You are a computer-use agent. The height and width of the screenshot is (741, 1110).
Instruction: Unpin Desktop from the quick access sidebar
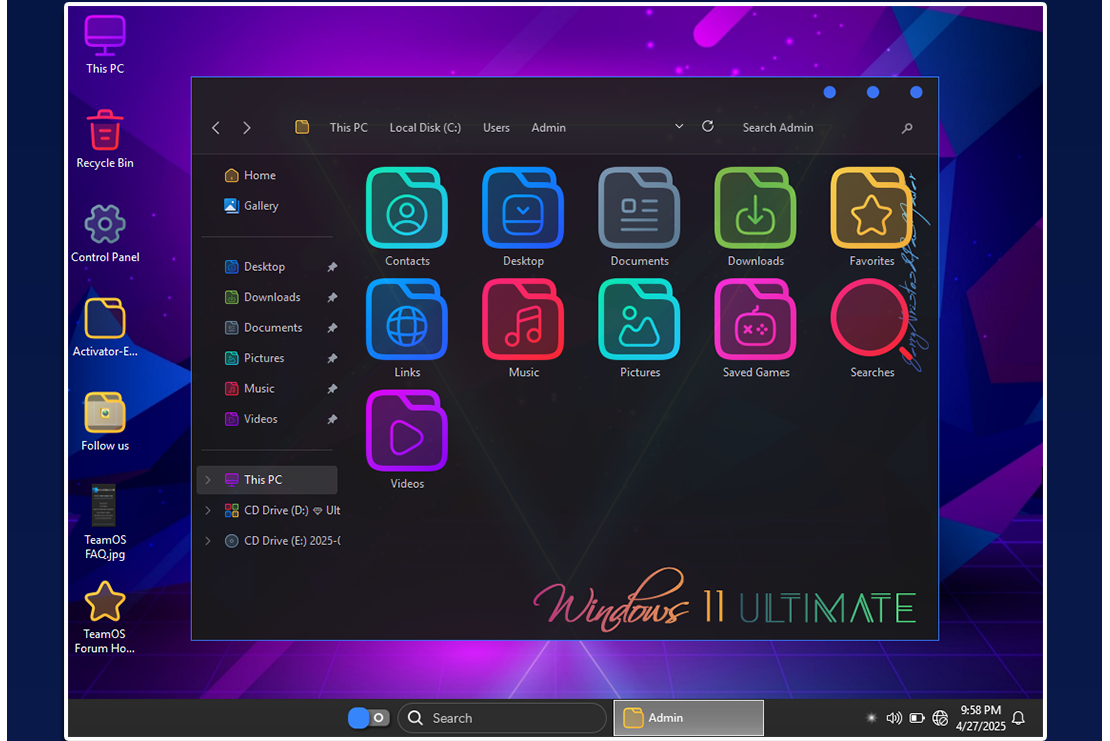(332, 267)
